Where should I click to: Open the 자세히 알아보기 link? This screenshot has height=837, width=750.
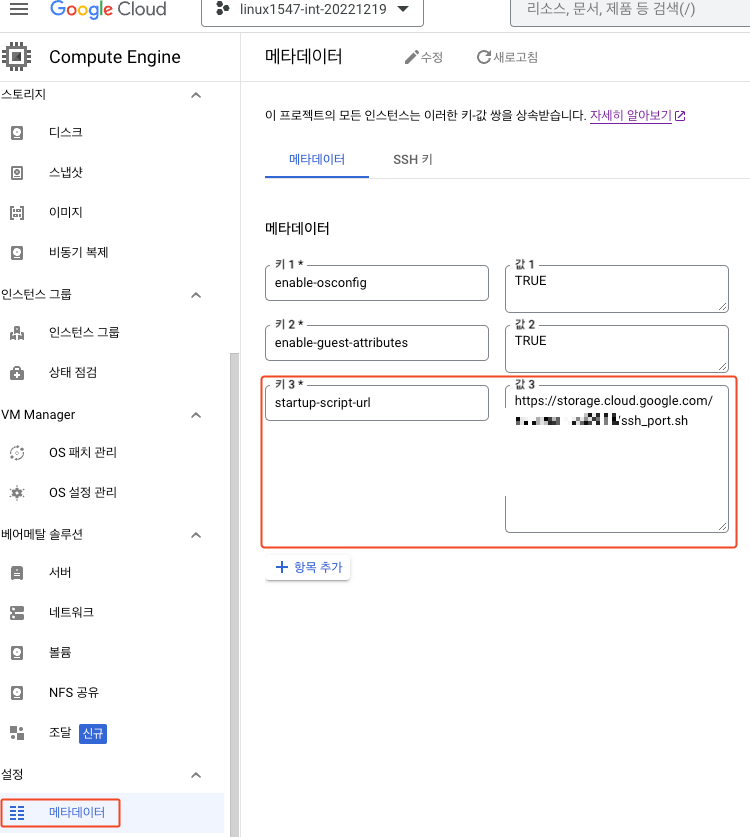[x=630, y=115]
